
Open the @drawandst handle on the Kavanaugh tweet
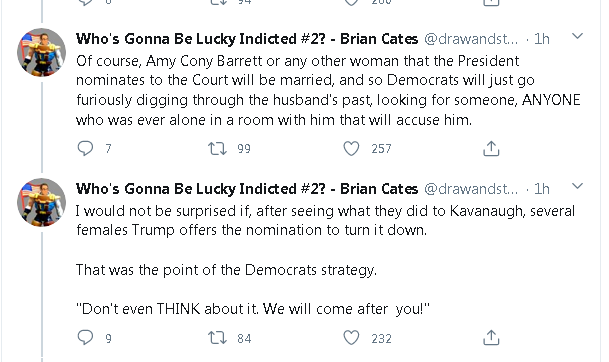471,189
